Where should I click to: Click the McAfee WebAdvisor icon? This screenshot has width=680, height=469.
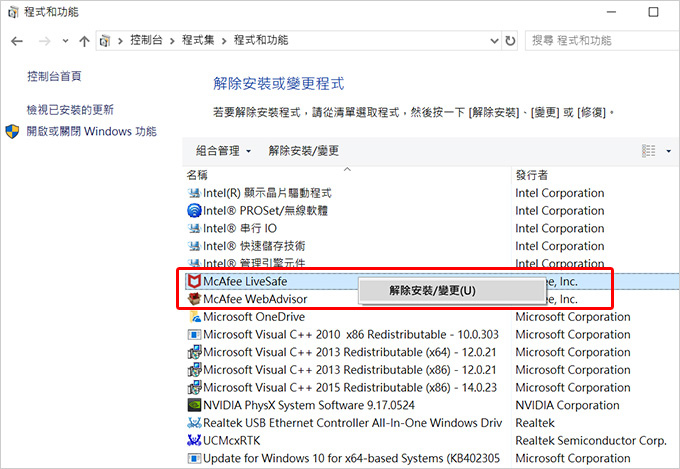tap(194, 299)
